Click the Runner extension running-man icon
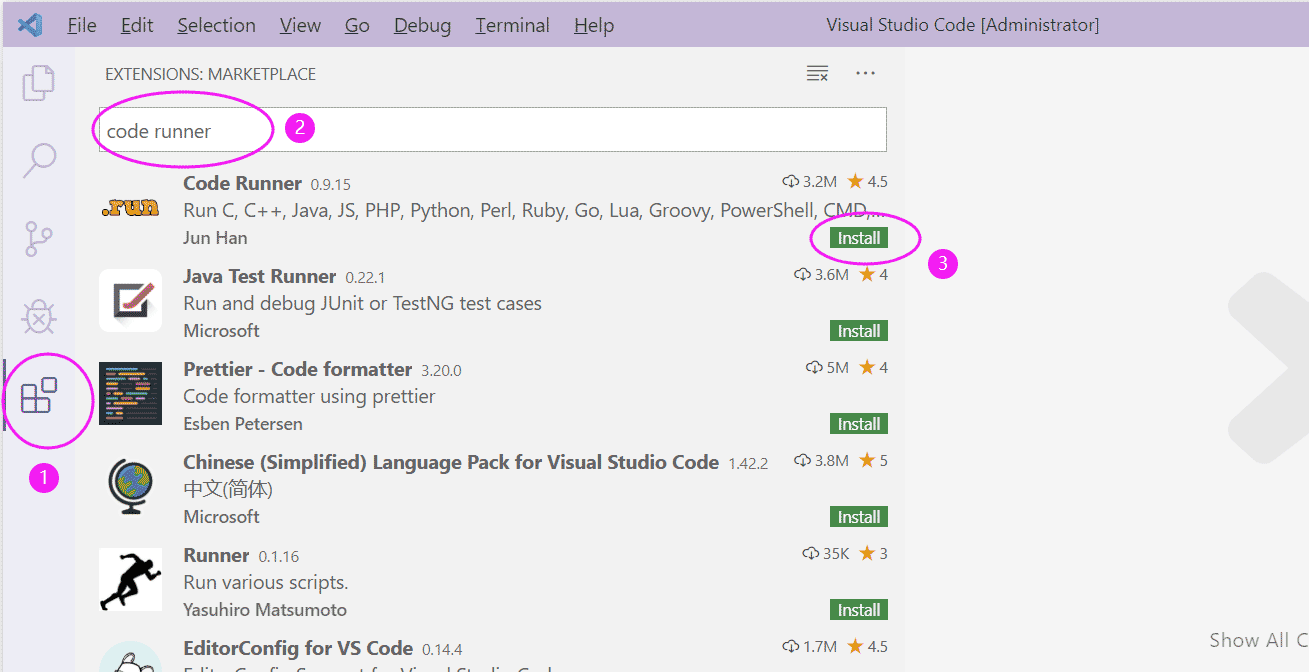Viewport: 1309px width, 672px height. tap(131, 580)
